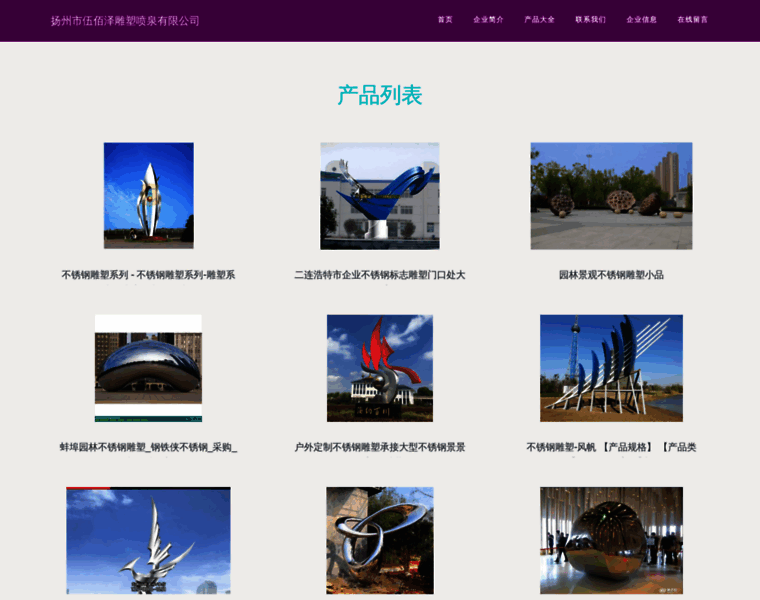Screen dimensions: 760x600
Task: Click the link 二连浩特市企业不锈钢标志雕塑门口处大
Action: 380,275
